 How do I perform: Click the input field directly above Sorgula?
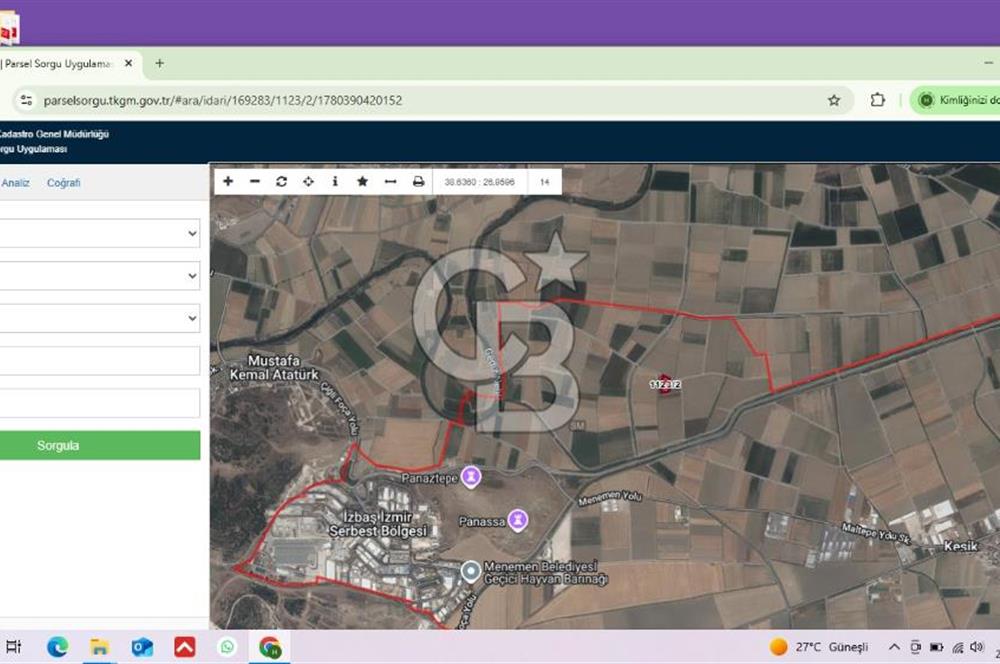(x=100, y=403)
